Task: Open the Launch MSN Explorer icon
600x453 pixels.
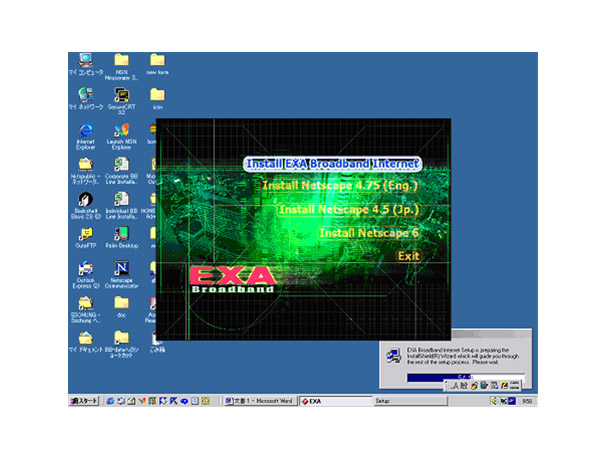Action: pos(121,131)
